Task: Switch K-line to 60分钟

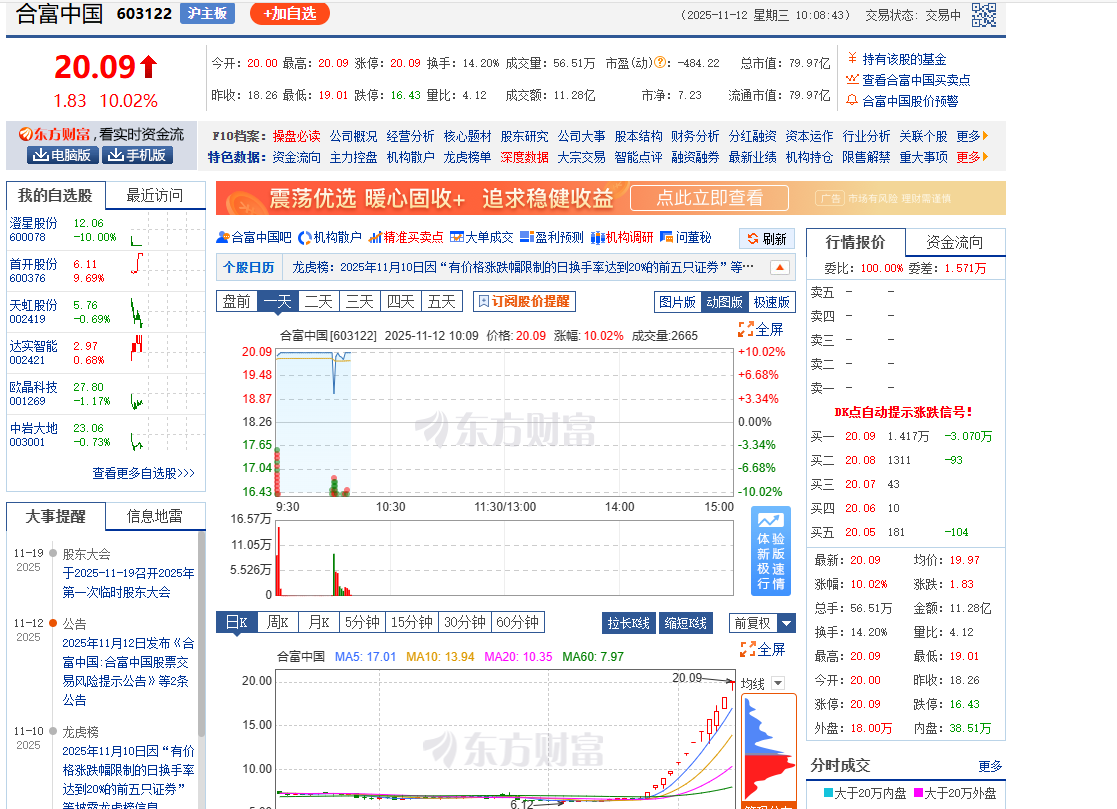Action: tap(518, 622)
